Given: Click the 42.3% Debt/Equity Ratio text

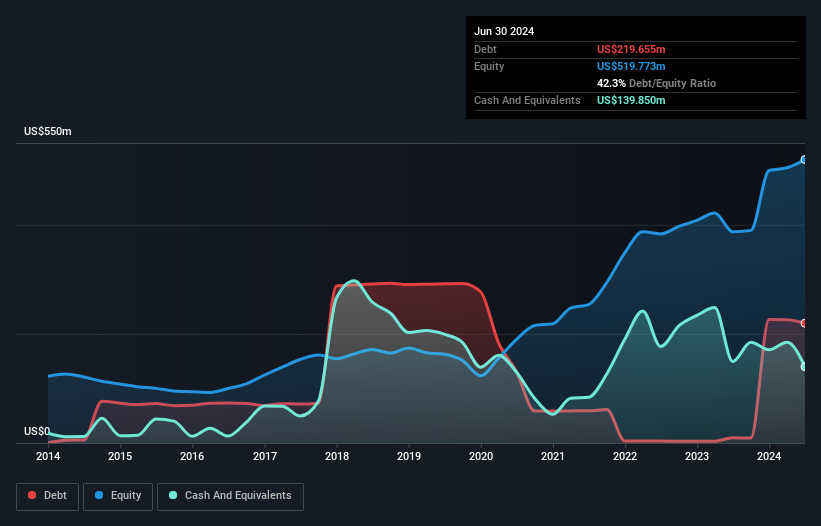Looking at the screenshot, I should pos(656,83).
